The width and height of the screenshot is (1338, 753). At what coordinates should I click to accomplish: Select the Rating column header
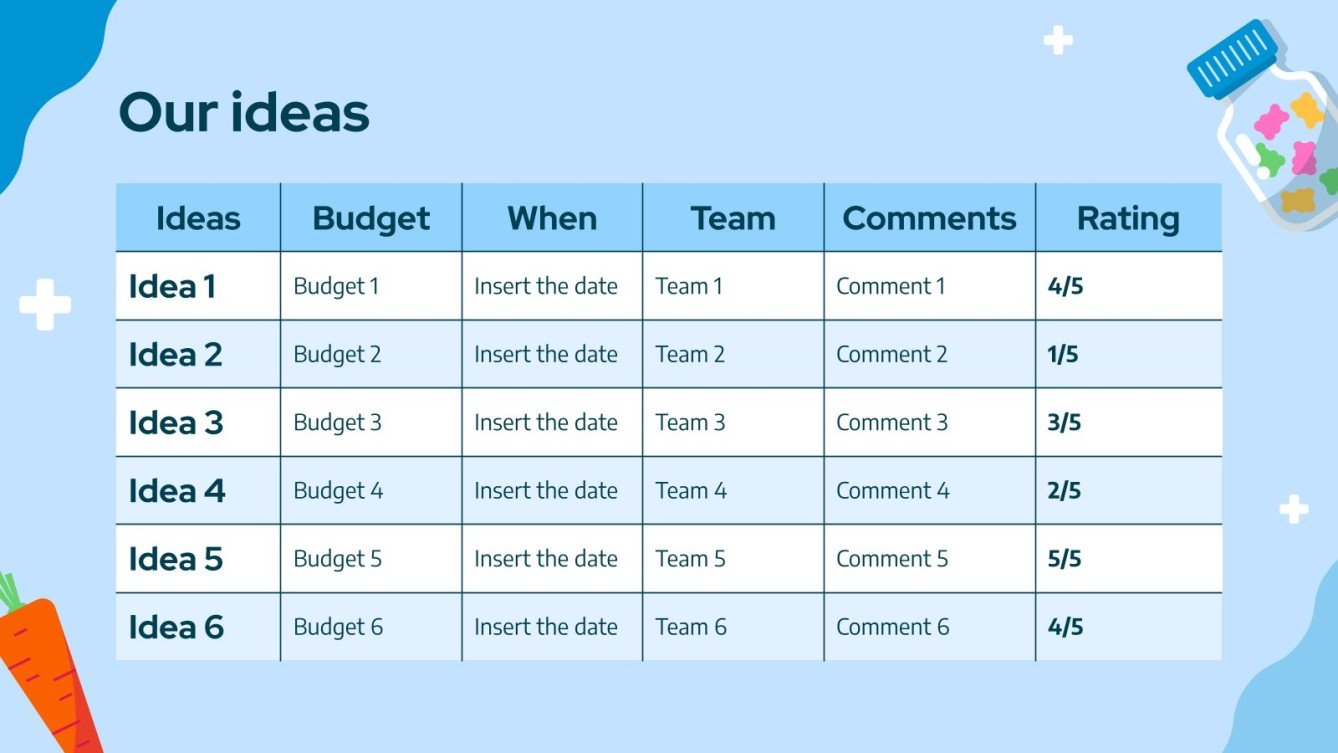[x=1128, y=218]
